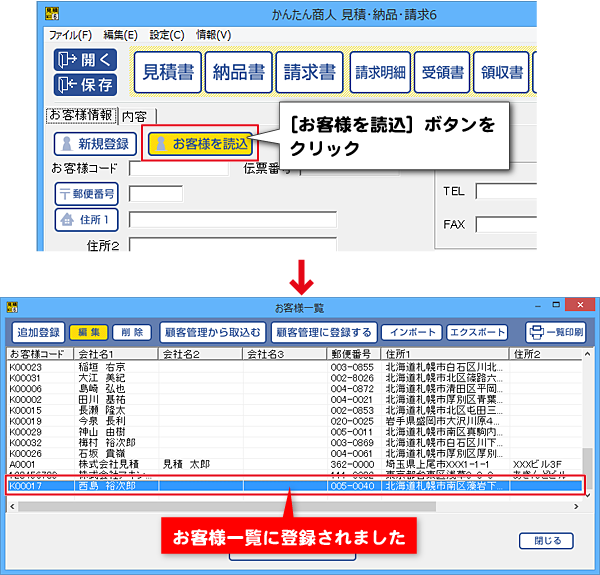Focus the TEL input field
This screenshot has height=575, width=600.
(x=506, y=191)
